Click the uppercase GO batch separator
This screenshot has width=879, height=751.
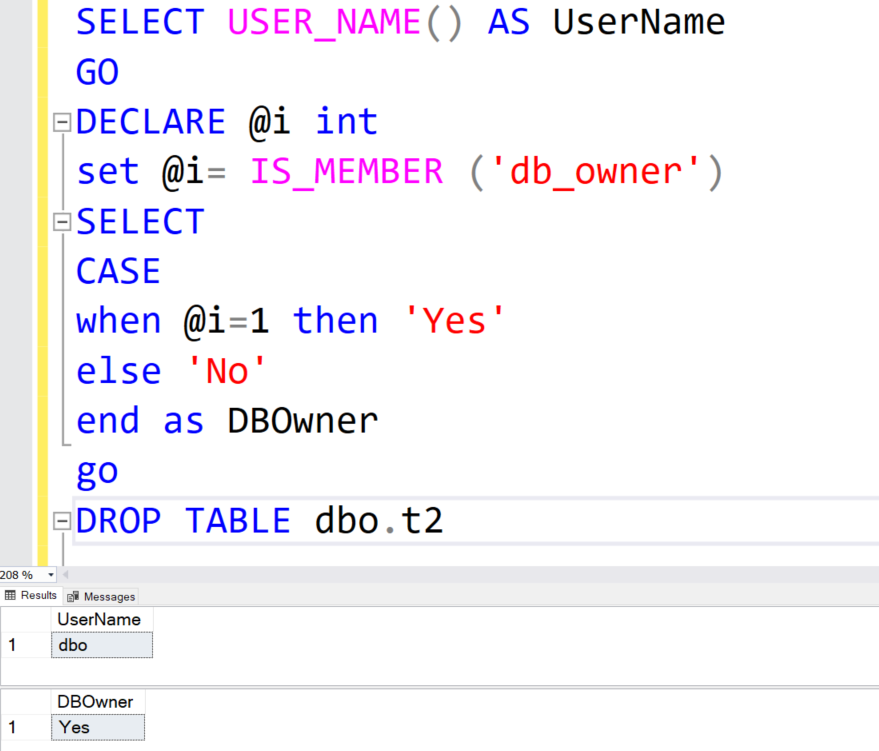98,73
